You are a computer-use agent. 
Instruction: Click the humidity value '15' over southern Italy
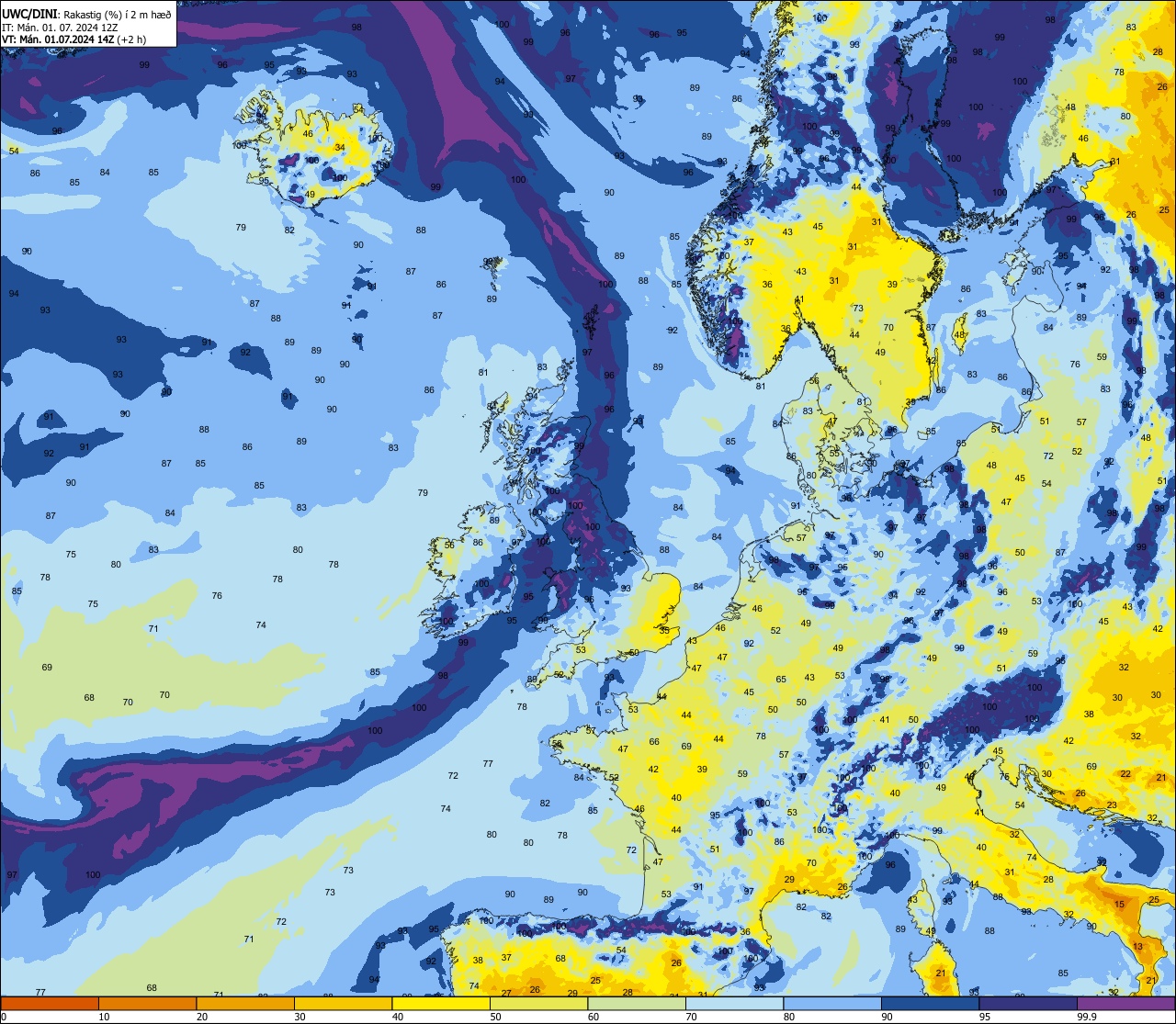point(1119,905)
